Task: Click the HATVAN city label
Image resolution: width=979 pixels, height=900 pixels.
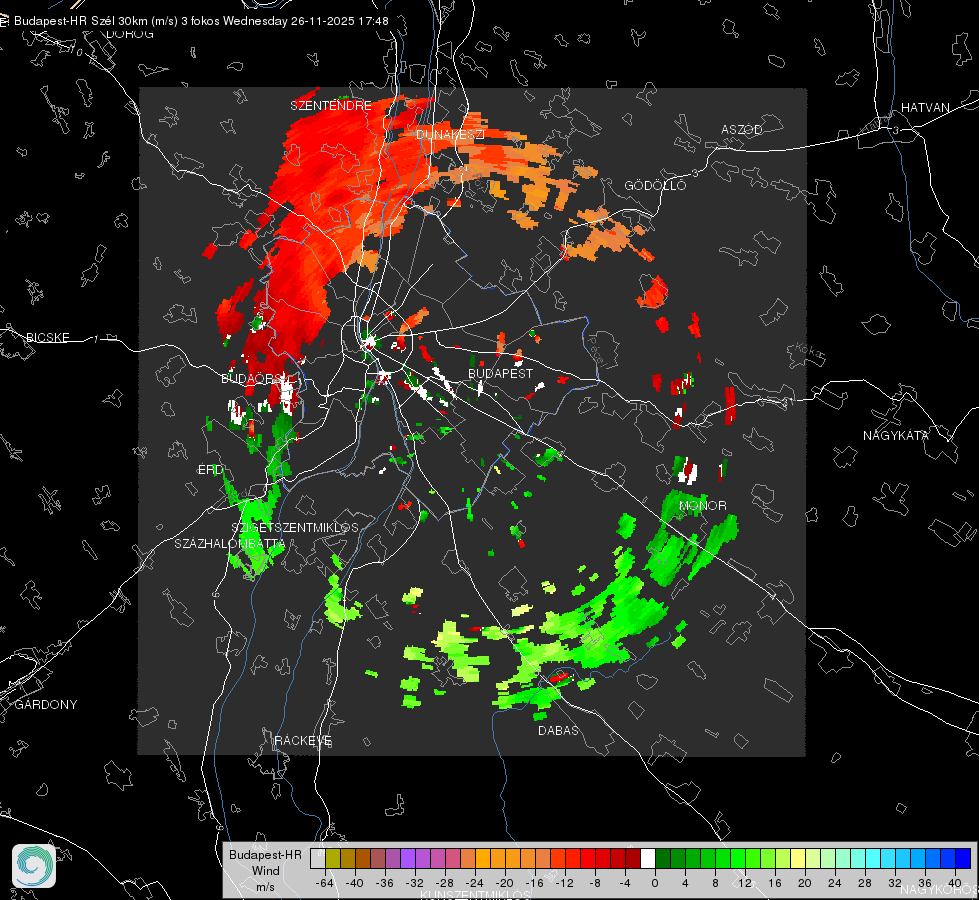Action: click(925, 107)
